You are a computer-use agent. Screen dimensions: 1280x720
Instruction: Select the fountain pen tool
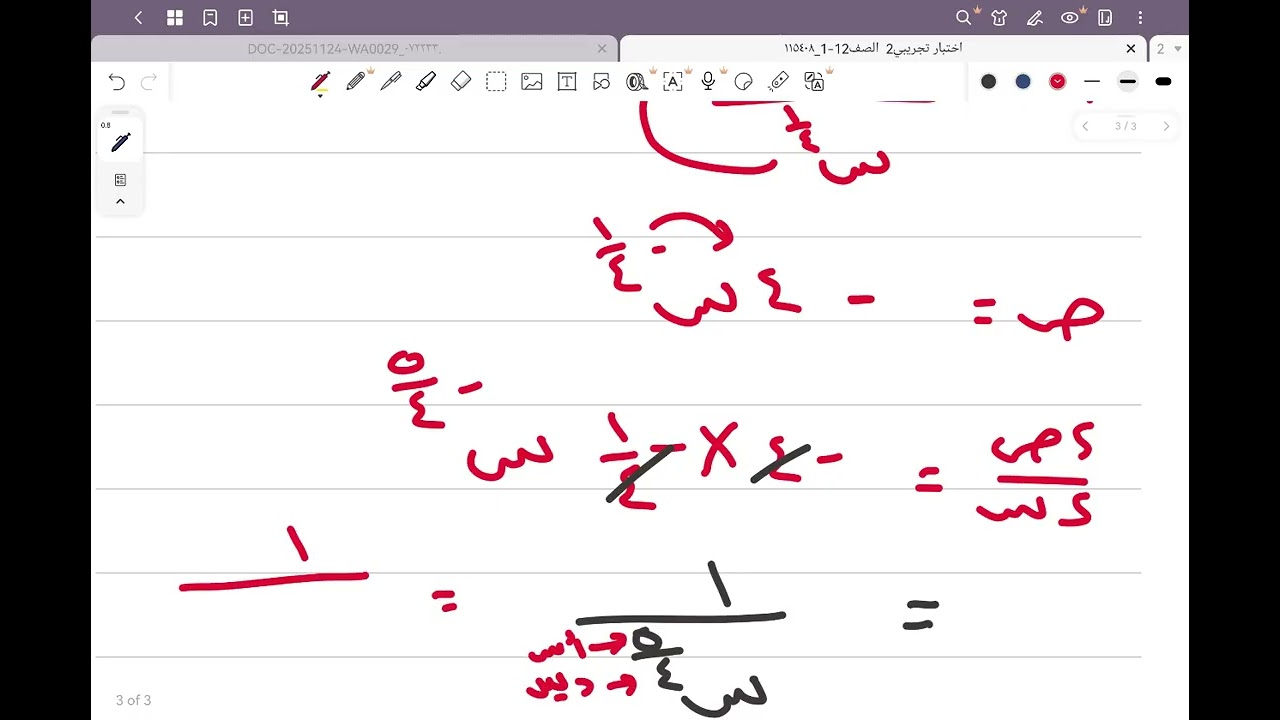click(x=391, y=82)
